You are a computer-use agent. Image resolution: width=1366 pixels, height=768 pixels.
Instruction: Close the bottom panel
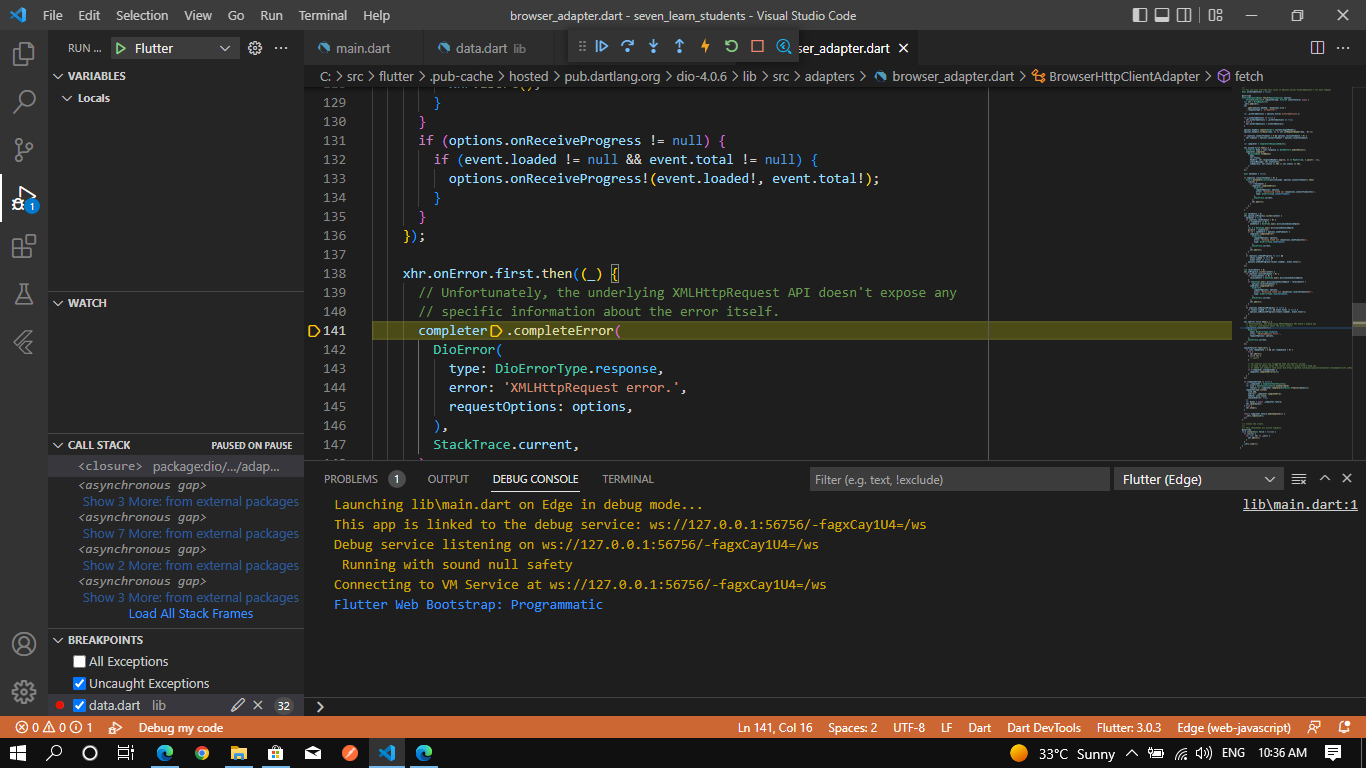tap(1348, 479)
